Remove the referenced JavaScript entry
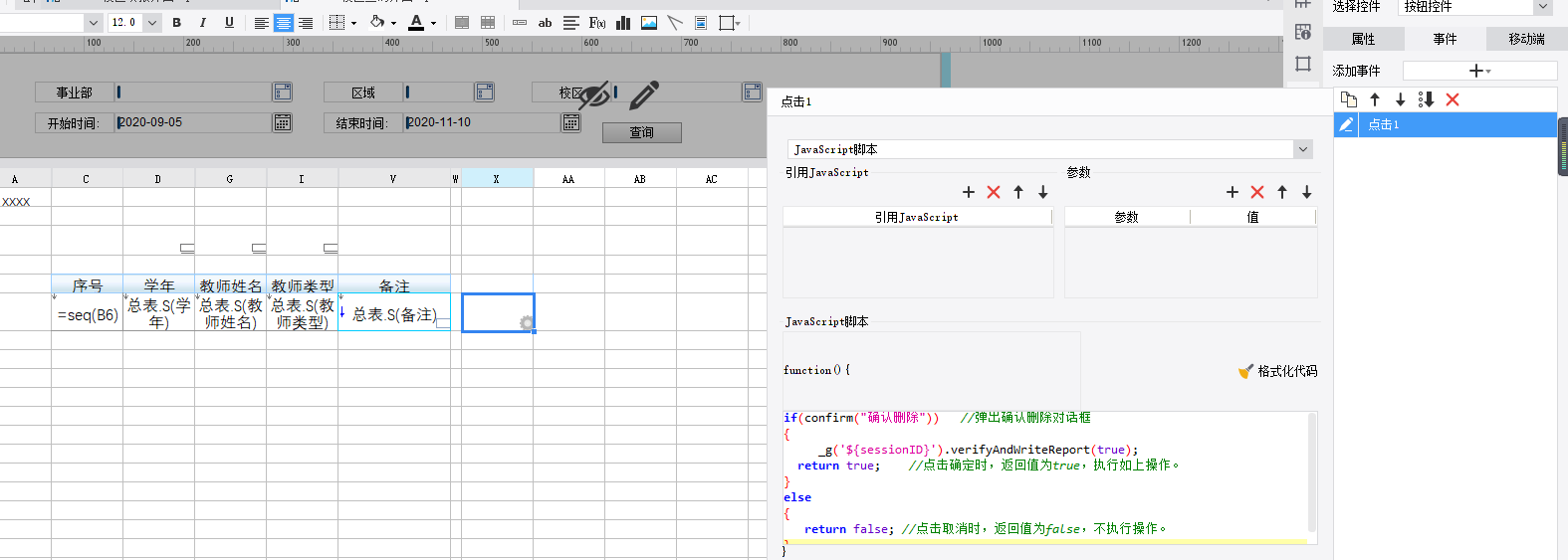Screen dimensions: 1568x560 (x=994, y=192)
